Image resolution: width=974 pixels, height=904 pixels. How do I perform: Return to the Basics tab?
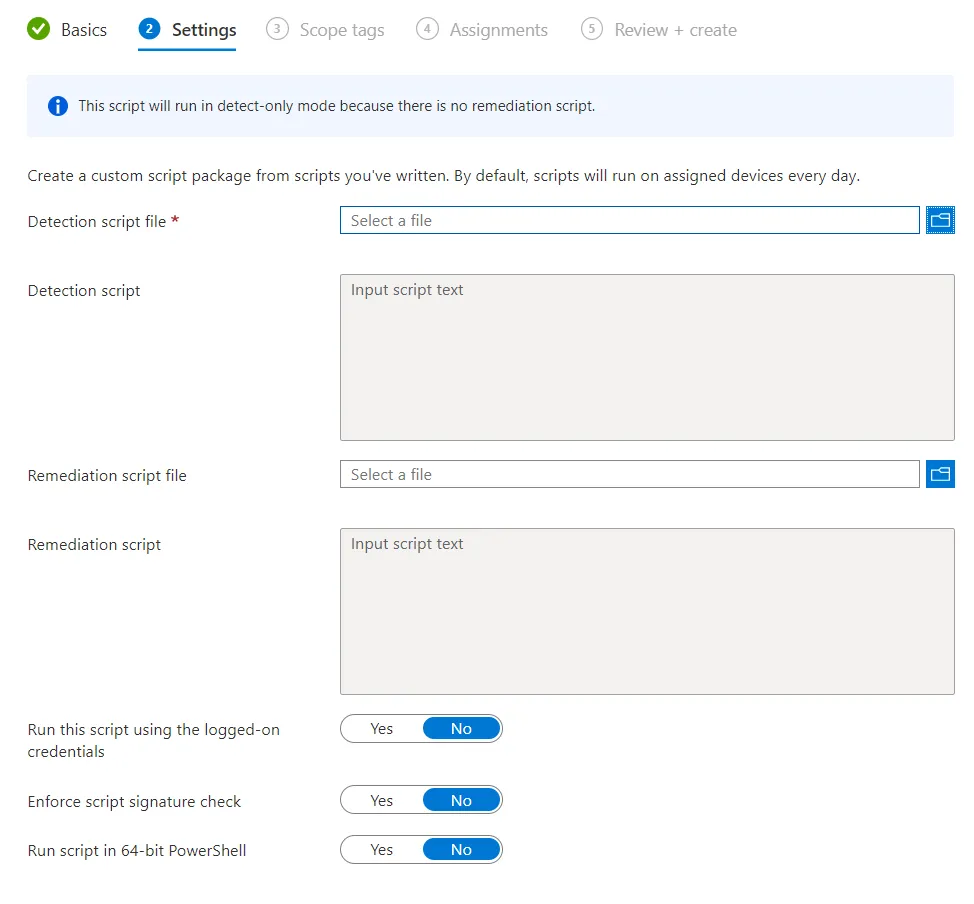tap(84, 30)
